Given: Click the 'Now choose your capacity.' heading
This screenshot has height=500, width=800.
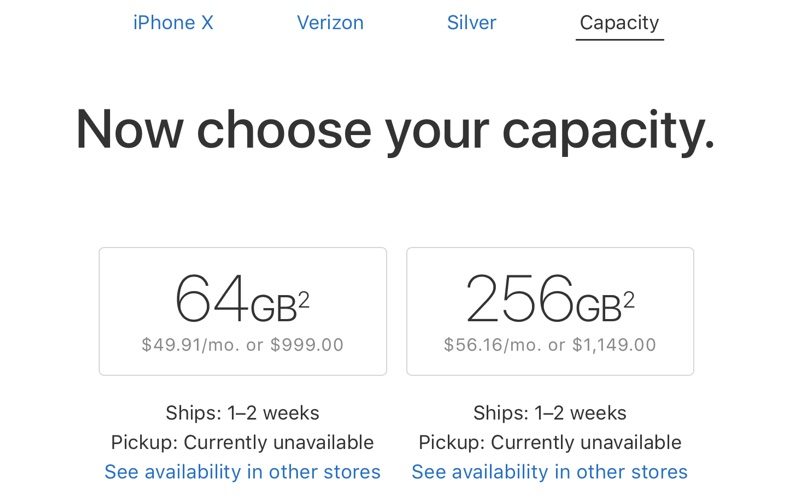Looking at the screenshot, I should coord(395,130).
